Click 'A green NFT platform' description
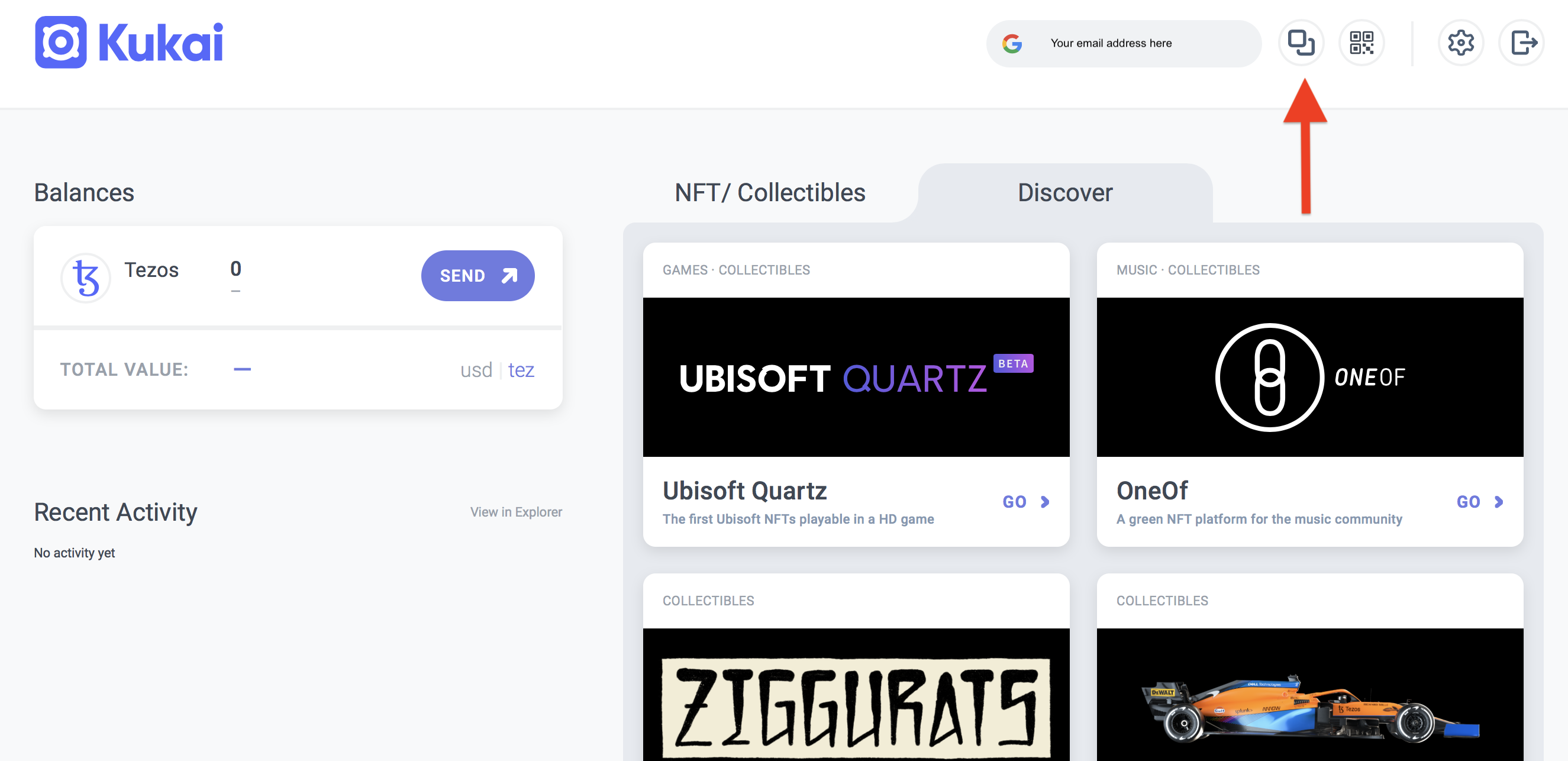The image size is (1568, 761). click(x=1259, y=520)
